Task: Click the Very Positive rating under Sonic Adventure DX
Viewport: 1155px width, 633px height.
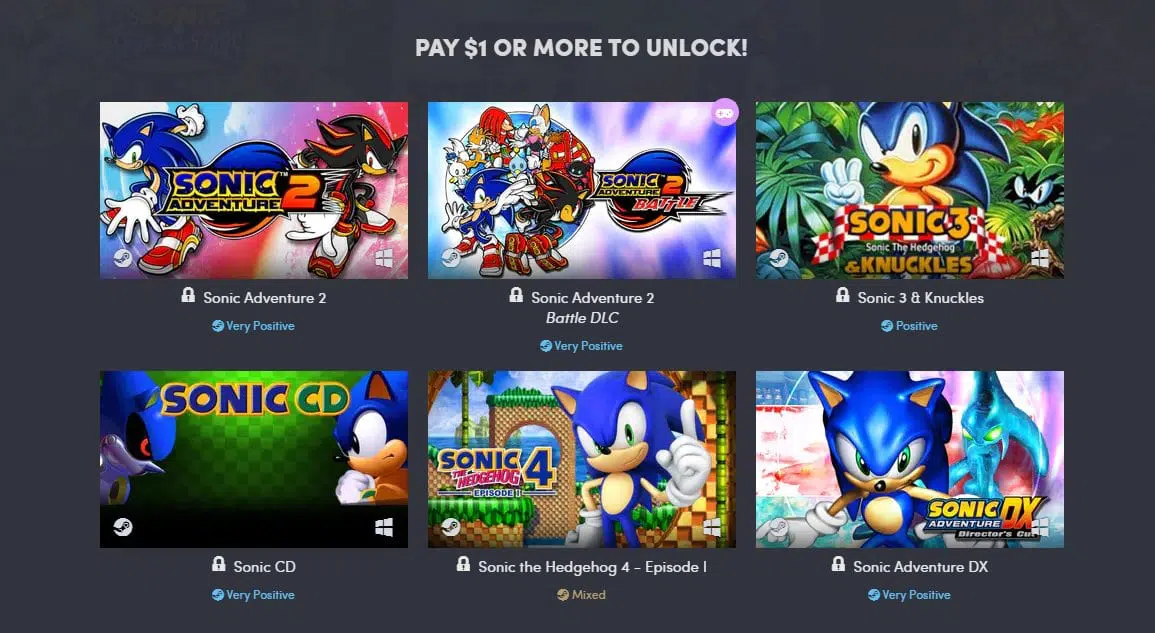Action: tap(909, 595)
